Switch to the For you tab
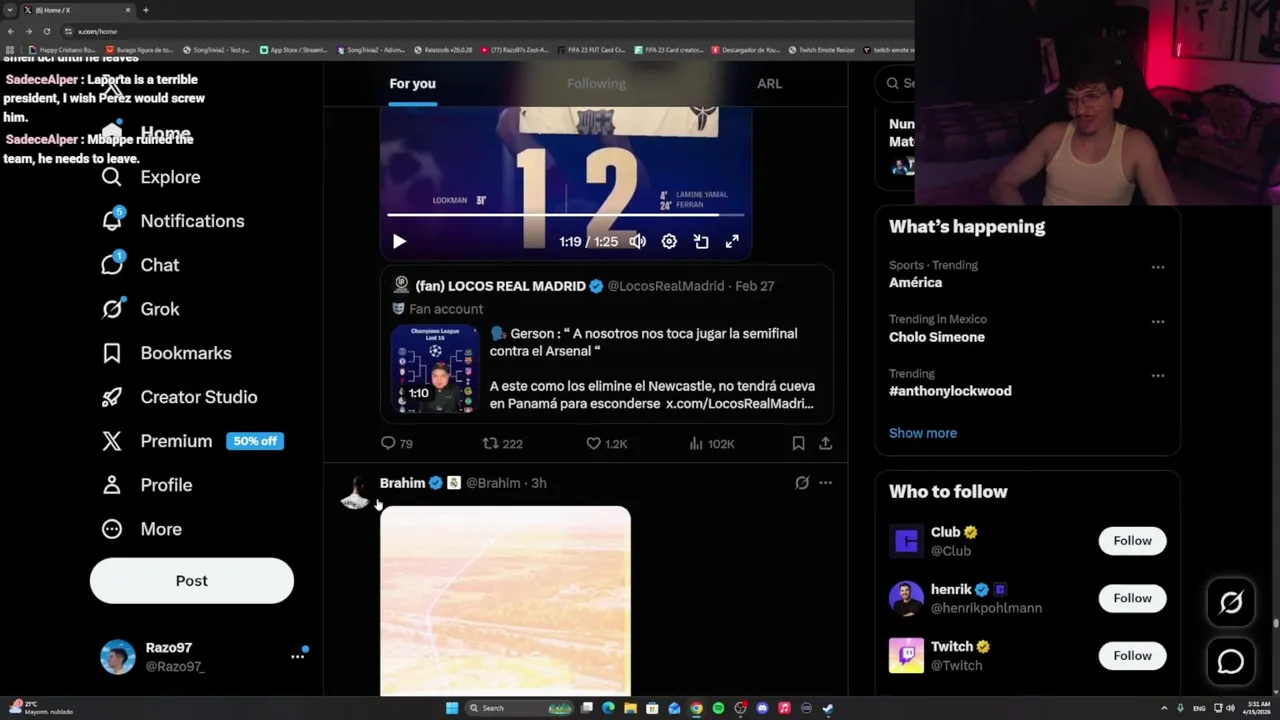The image size is (1280, 720). click(412, 84)
